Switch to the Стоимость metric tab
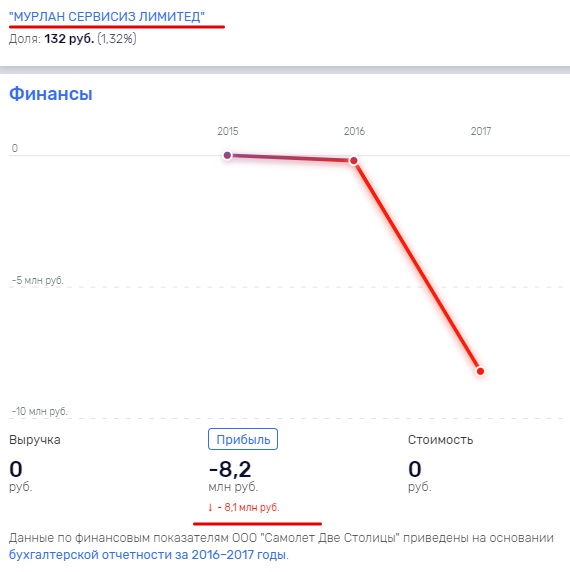The width and height of the screenshot is (570, 572). coord(440,440)
